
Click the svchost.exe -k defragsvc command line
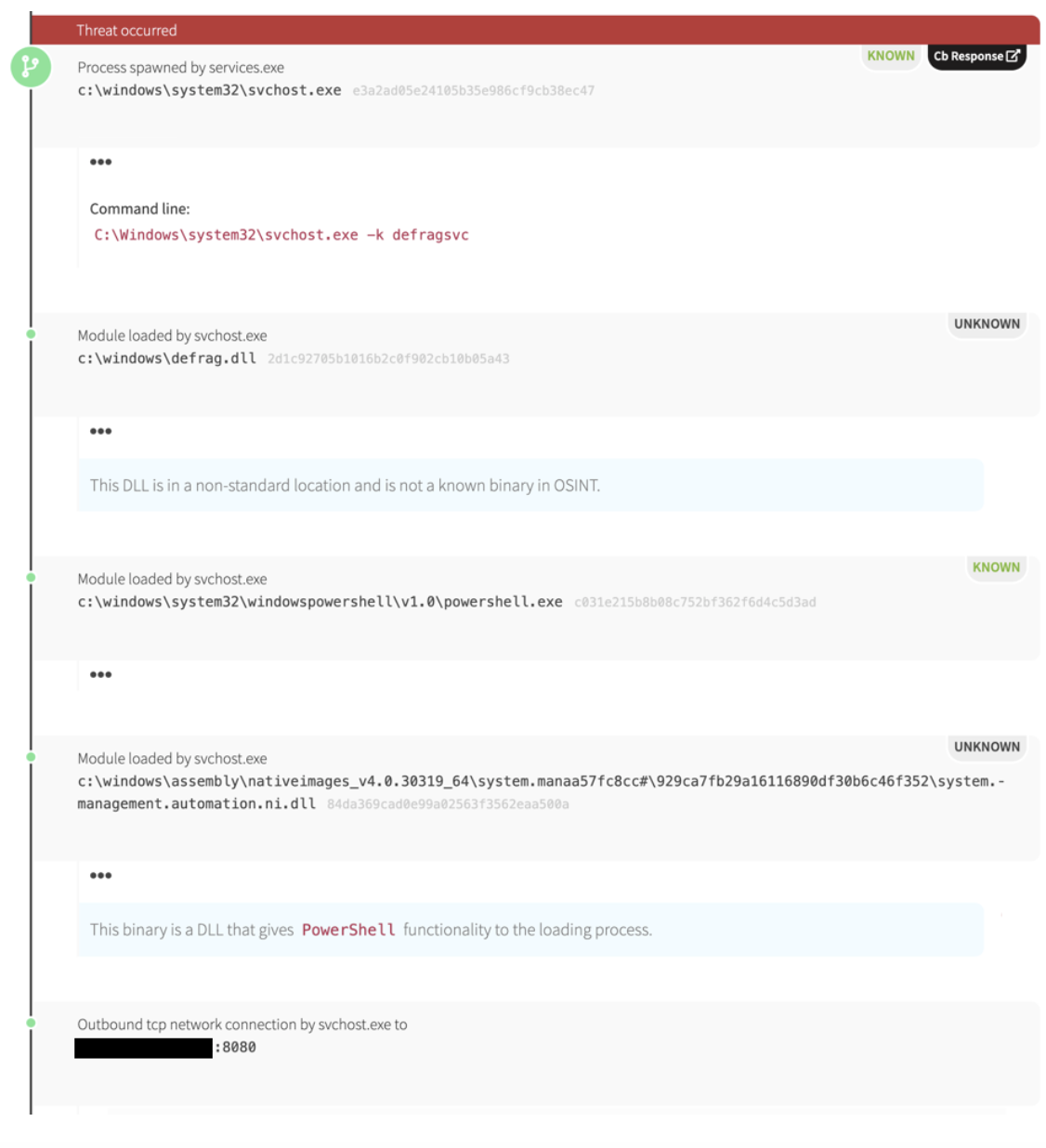coord(281,235)
